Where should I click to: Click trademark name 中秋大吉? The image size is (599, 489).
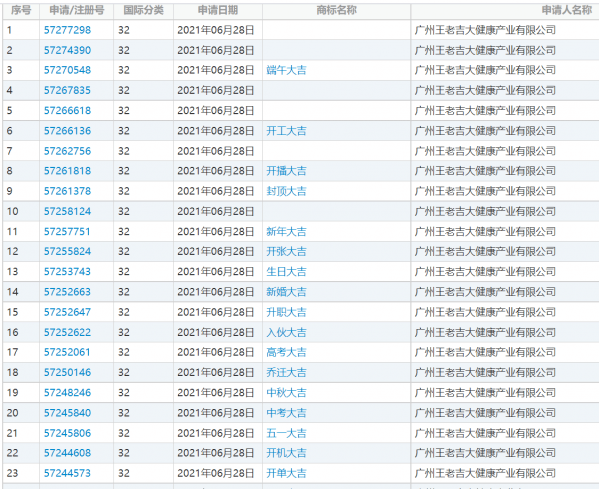[286, 393]
